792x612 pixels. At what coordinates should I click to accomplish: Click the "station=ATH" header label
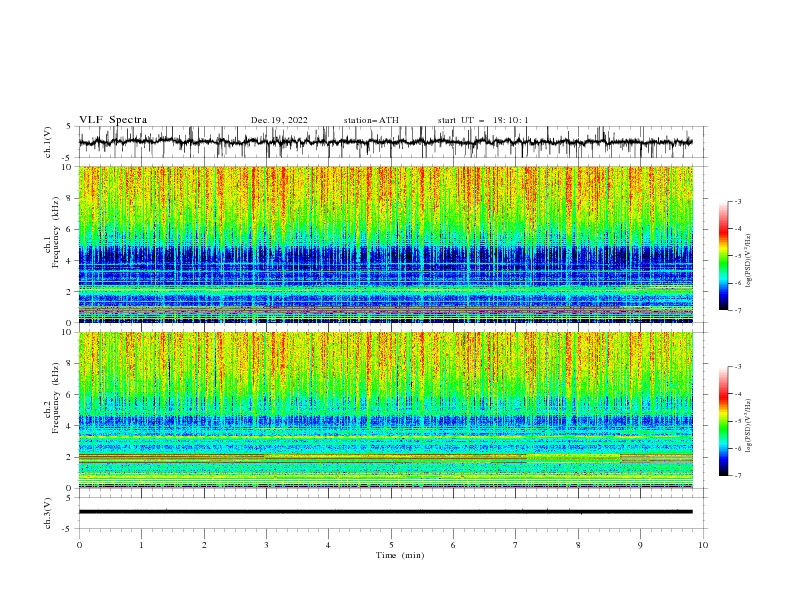point(371,120)
